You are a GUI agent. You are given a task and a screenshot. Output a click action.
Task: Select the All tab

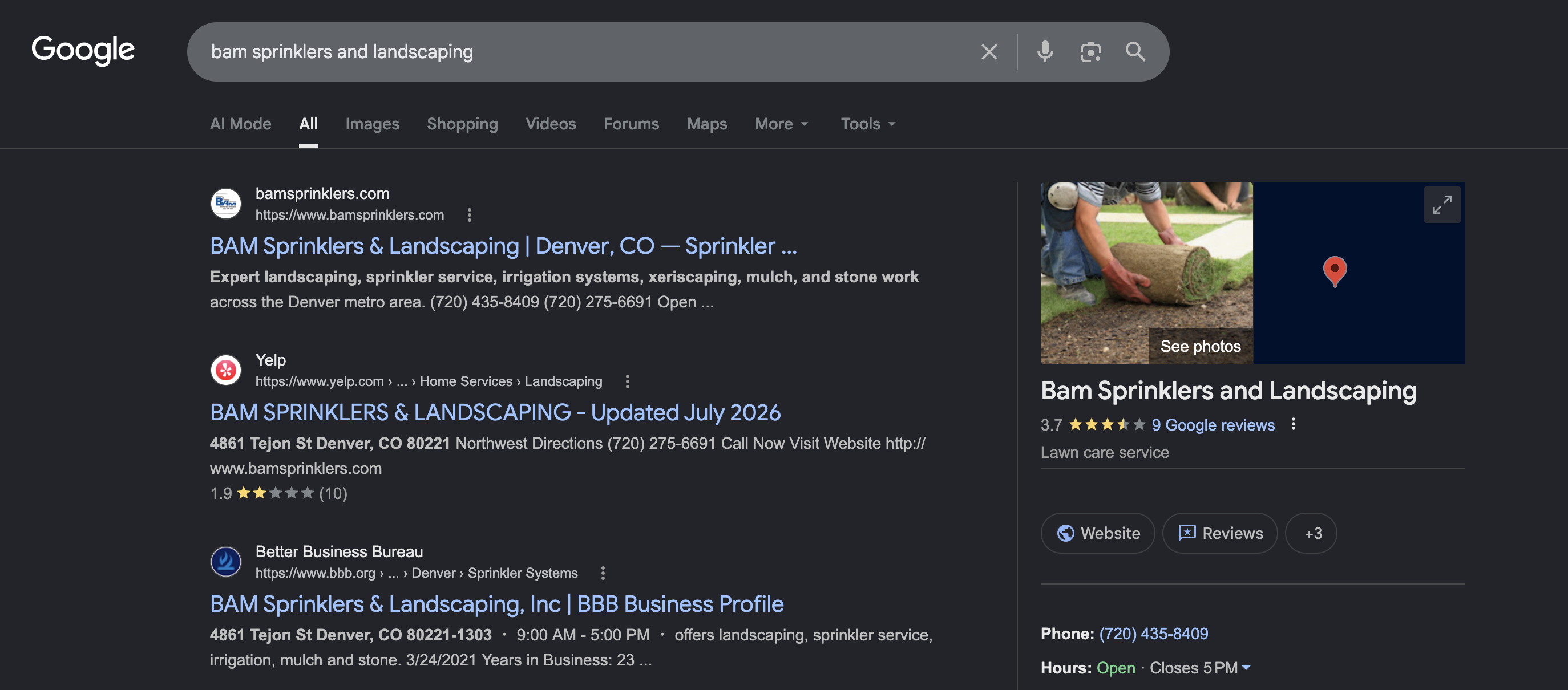[x=308, y=124]
